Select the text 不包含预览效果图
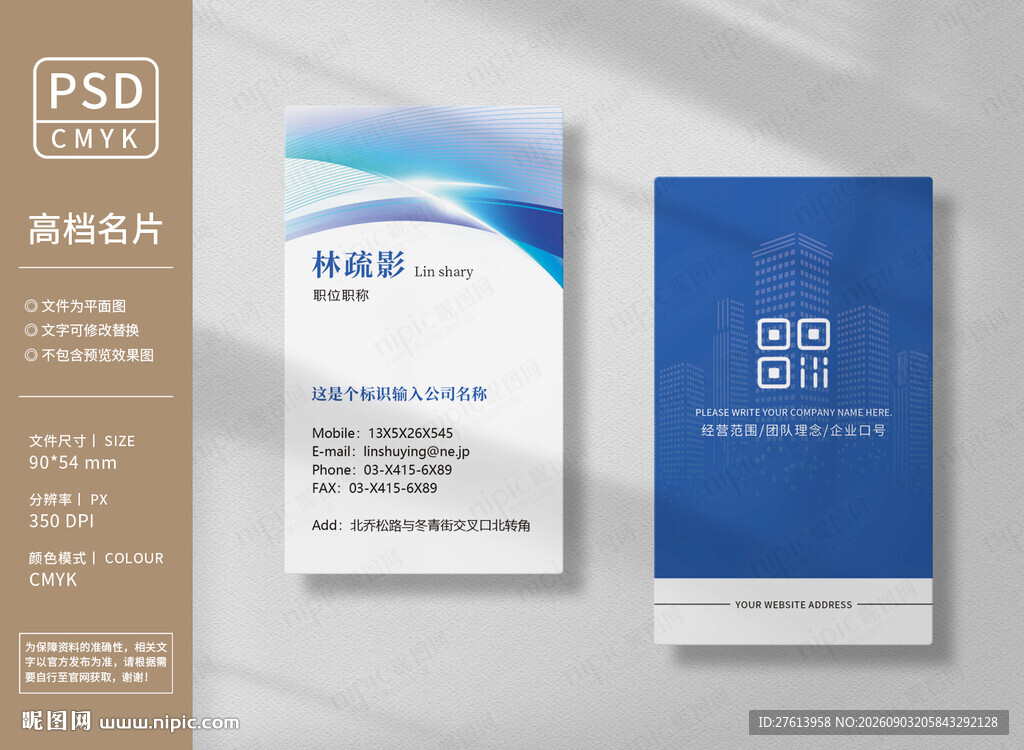Viewport: 1024px width, 750px height. point(97,355)
